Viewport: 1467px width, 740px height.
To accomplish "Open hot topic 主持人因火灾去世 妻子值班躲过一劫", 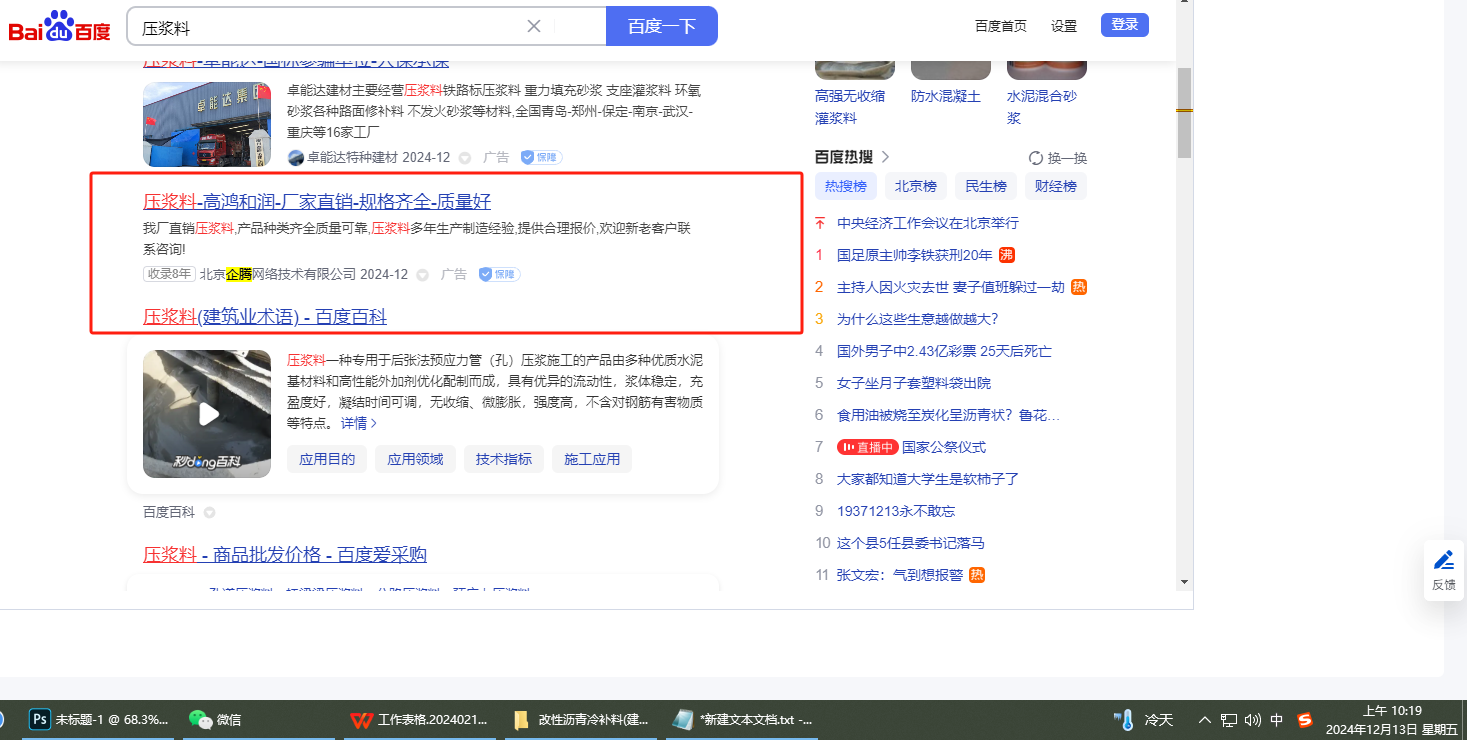I will (951, 287).
